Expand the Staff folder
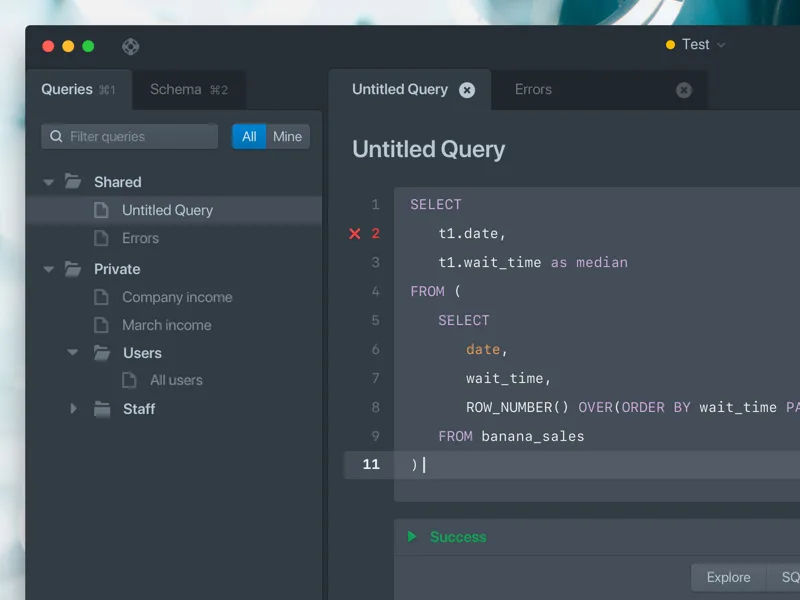 (x=73, y=408)
